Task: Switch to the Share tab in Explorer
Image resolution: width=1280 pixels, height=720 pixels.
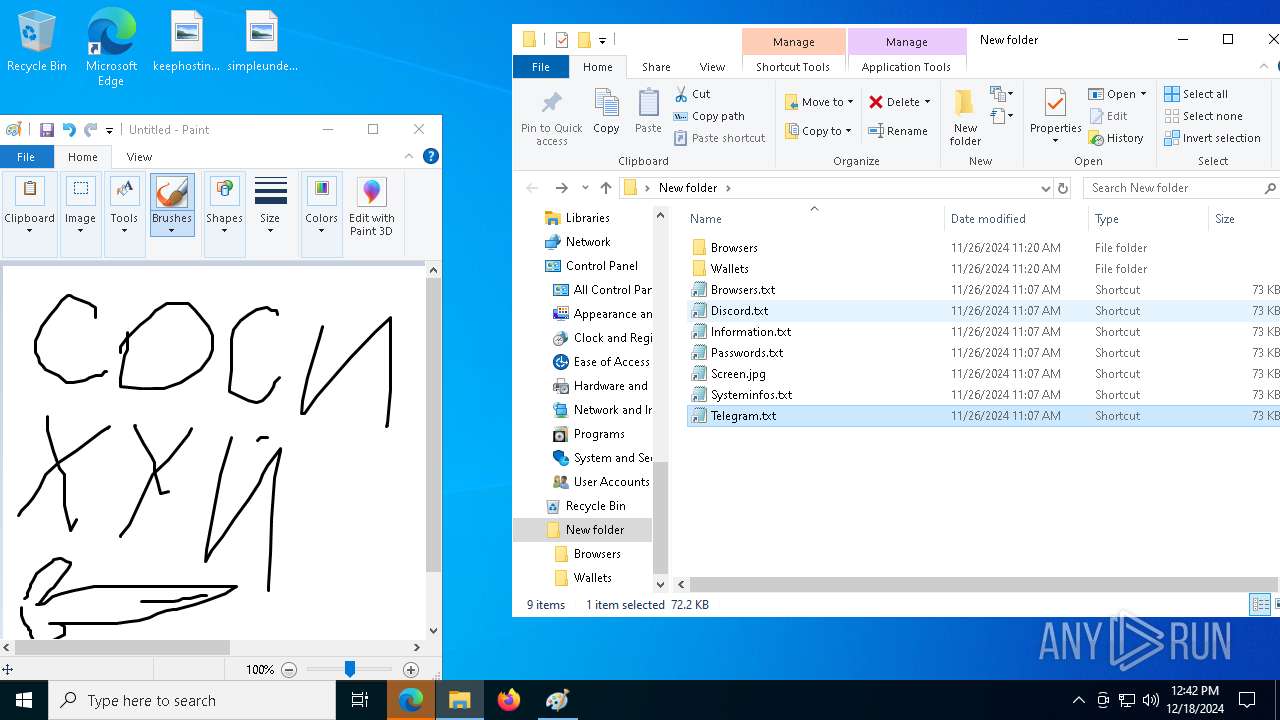Action: coord(656,67)
